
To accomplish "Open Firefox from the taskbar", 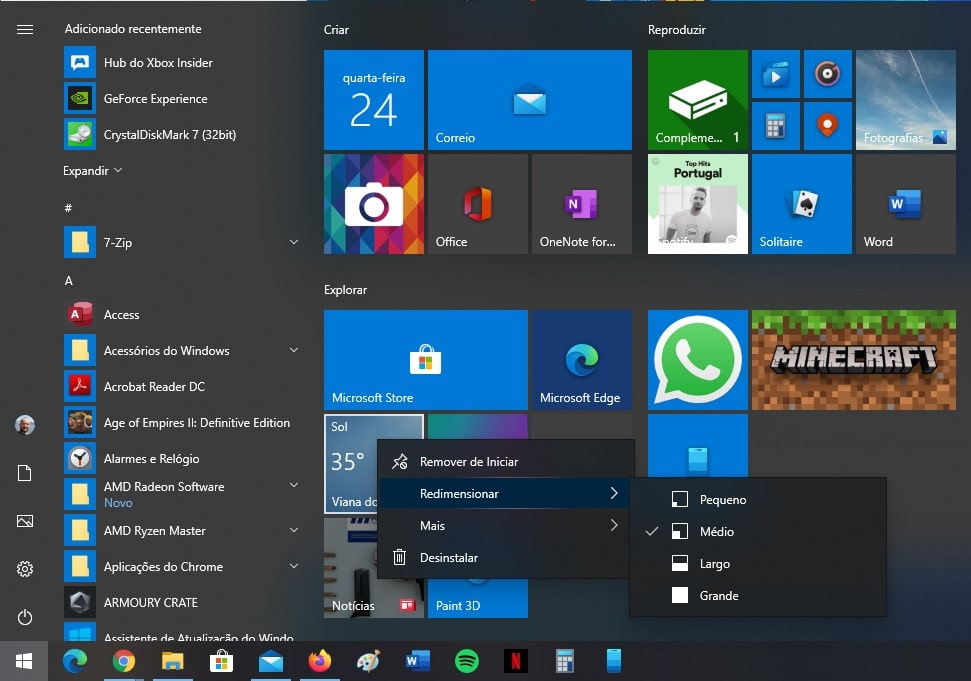I will (320, 661).
